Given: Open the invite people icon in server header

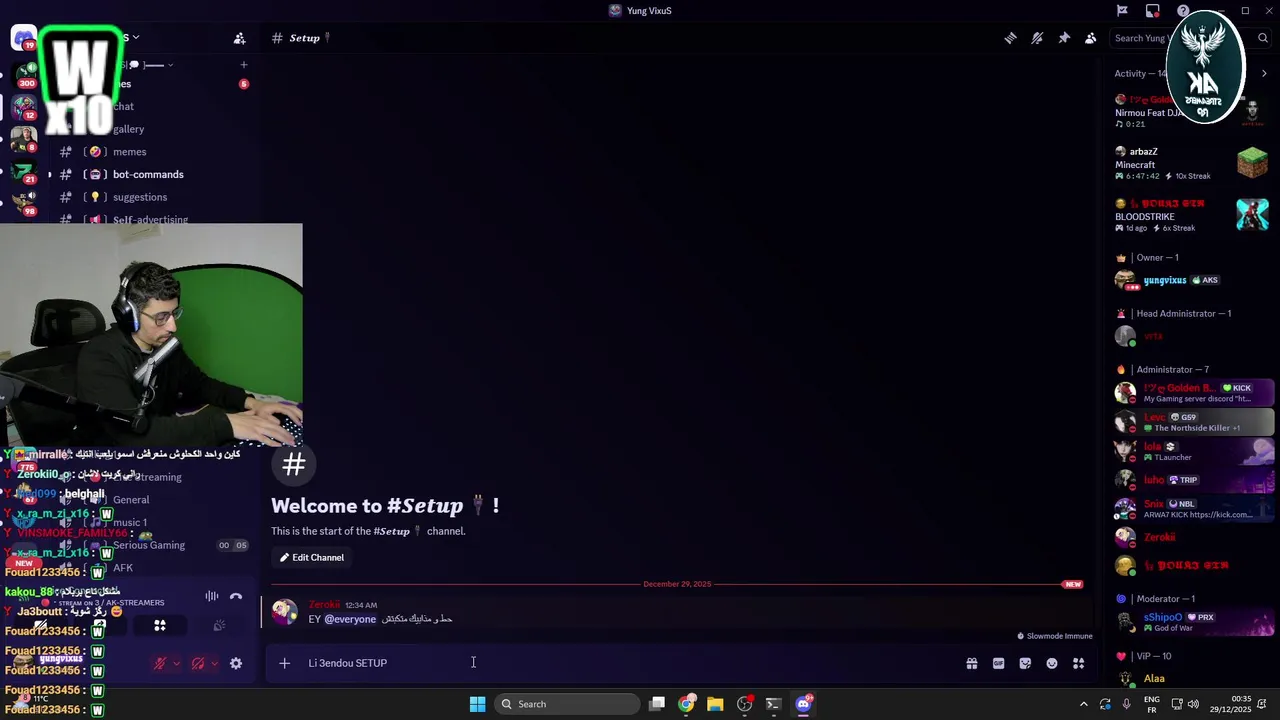Looking at the screenshot, I should point(239,38).
